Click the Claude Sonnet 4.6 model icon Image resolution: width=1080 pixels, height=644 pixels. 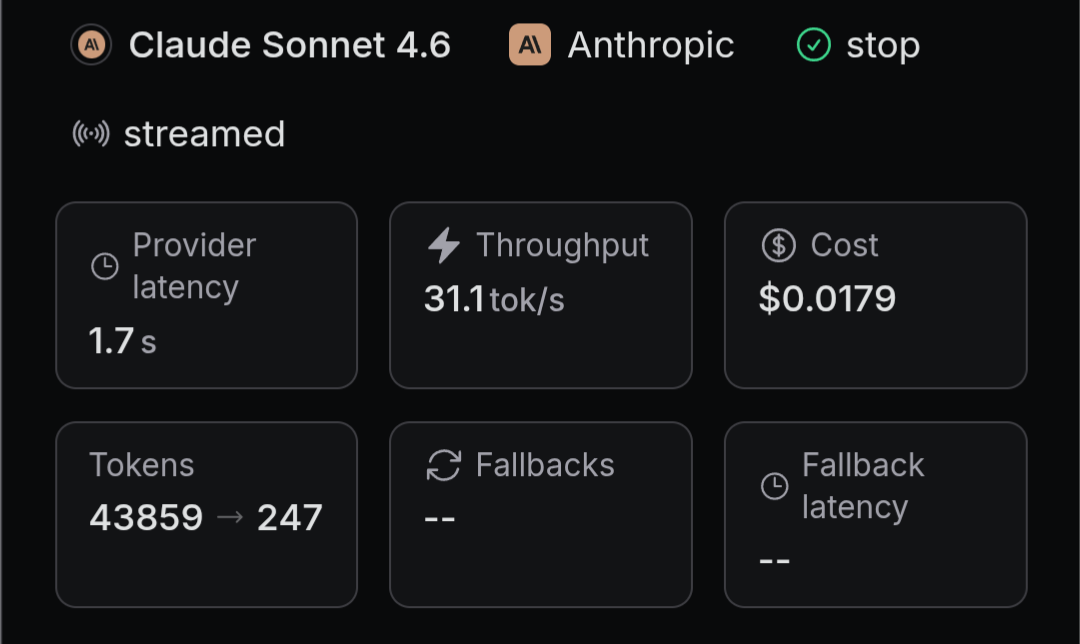(91, 45)
